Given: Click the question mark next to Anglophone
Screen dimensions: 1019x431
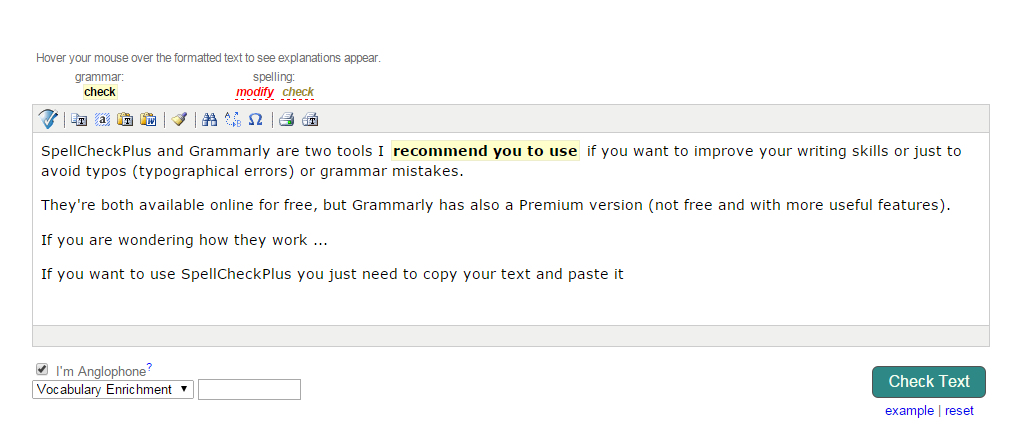Looking at the screenshot, I should (x=149, y=367).
